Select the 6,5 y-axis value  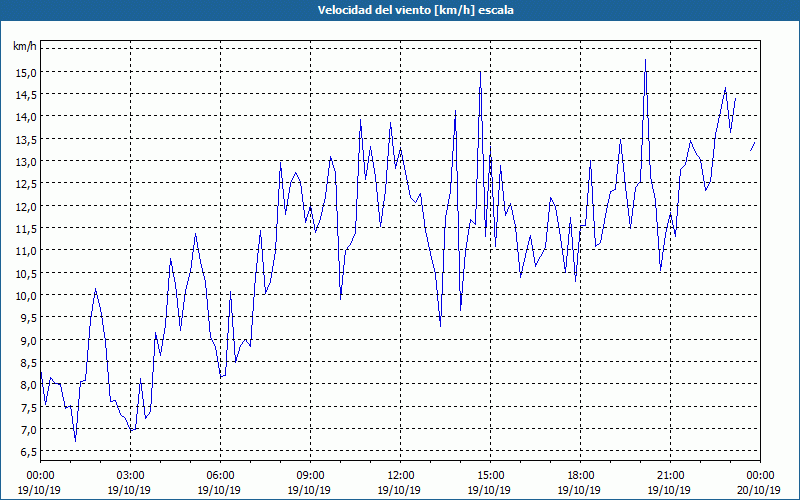[x=29, y=452]
